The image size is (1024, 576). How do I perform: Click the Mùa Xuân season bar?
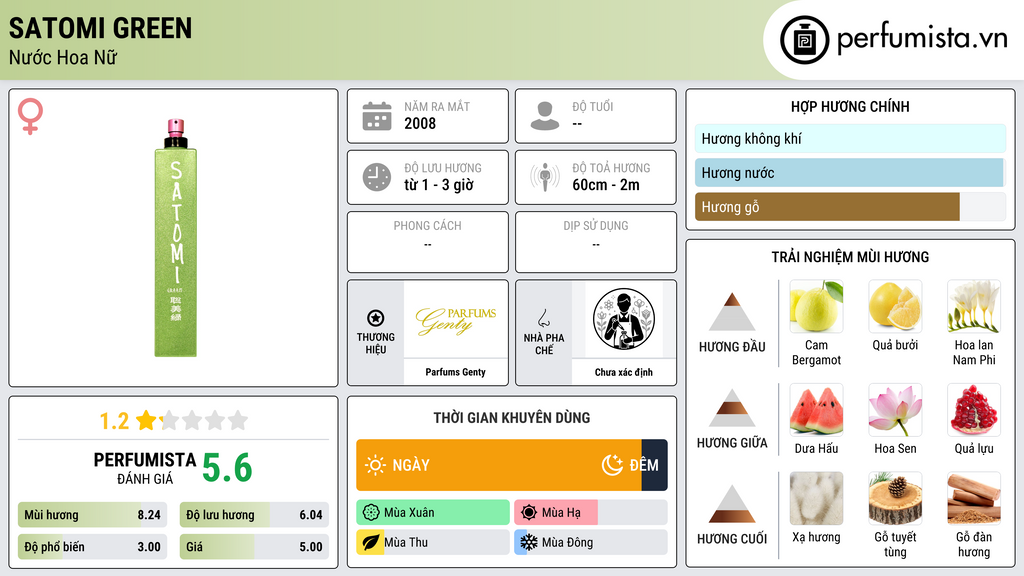433,512
